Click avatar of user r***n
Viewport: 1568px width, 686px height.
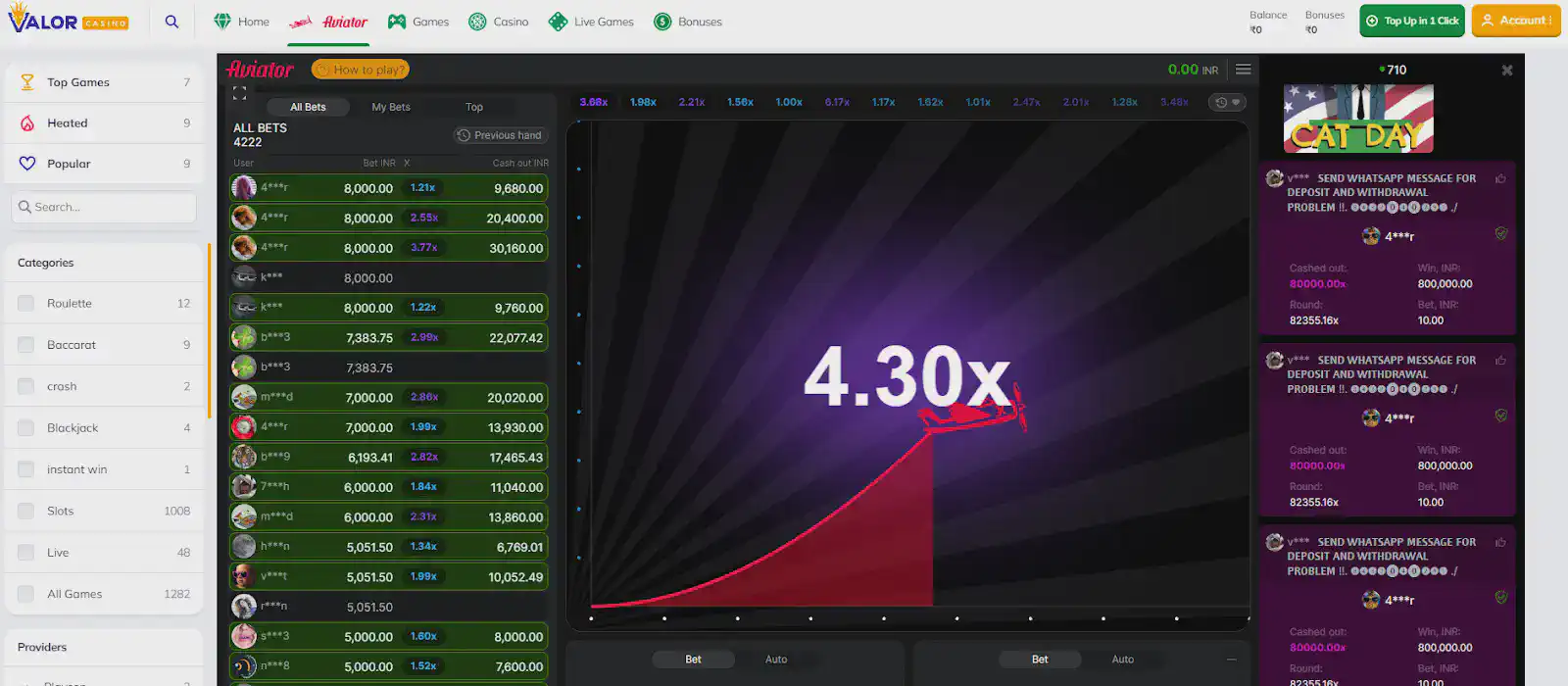[244, 607]
